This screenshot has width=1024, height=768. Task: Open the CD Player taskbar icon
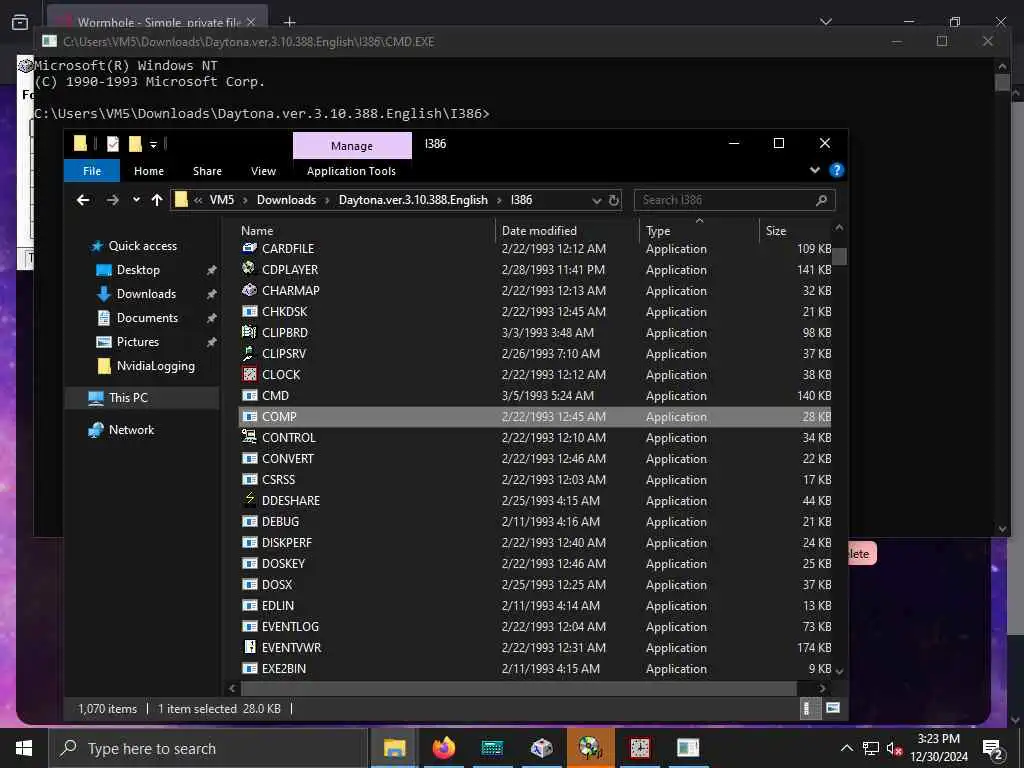(590, 748)
